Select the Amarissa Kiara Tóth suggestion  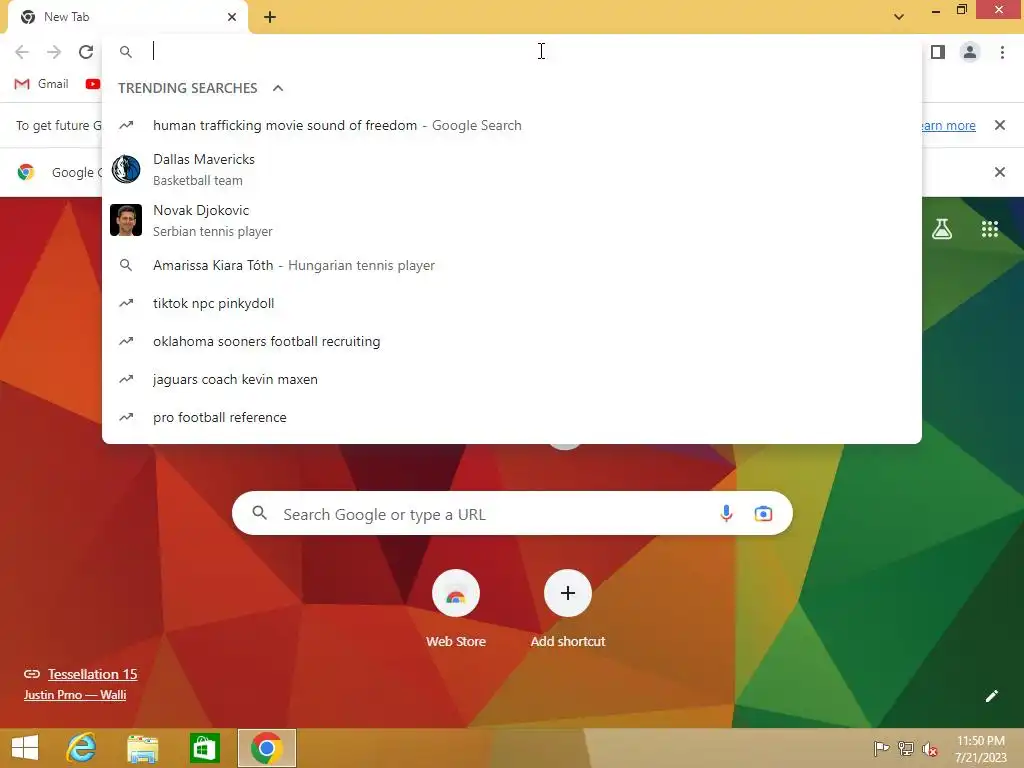[x=512, y=265]
